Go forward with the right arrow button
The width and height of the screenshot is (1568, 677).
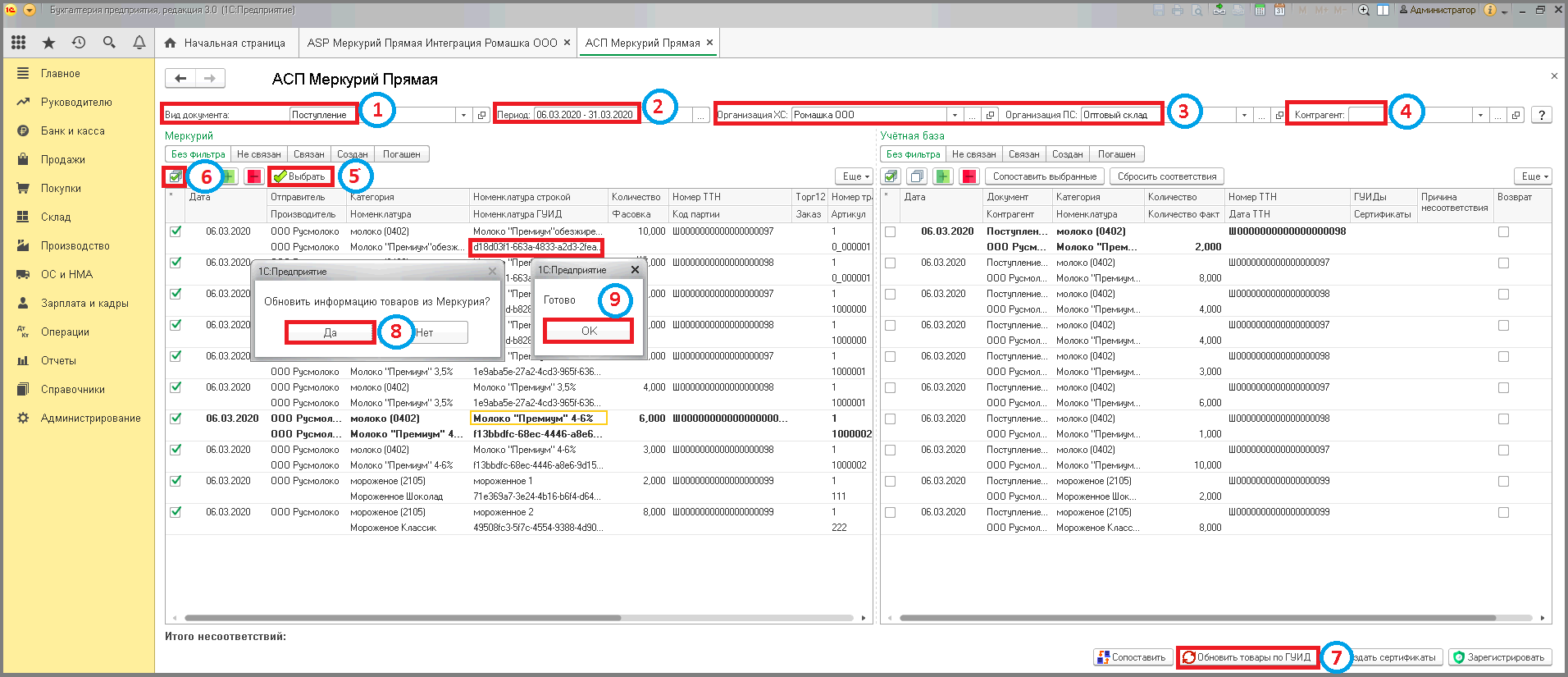click(x=210, y=78)
